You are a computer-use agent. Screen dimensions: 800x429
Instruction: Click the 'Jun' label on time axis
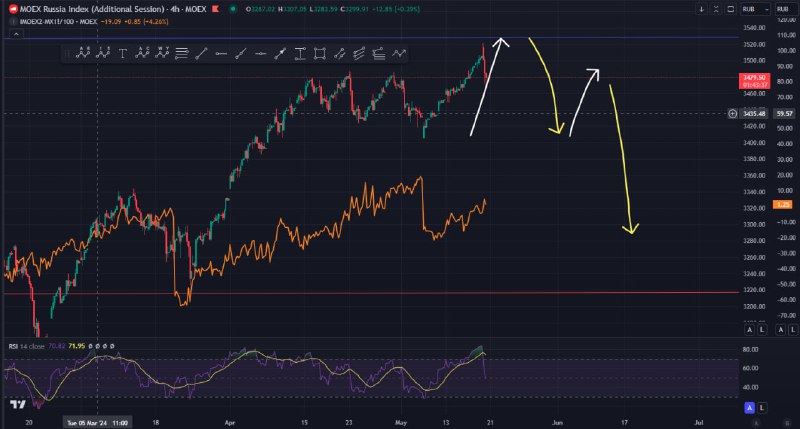pyautogui.click(x=557, y=422)
